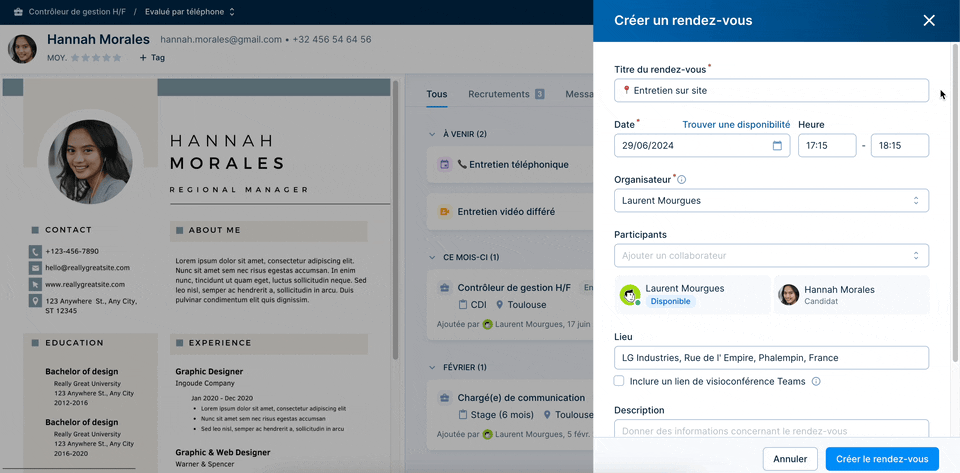Screen dimensions: 960x473
Task: Click the info icon next to Organisateur
Action: click(681, 180)
